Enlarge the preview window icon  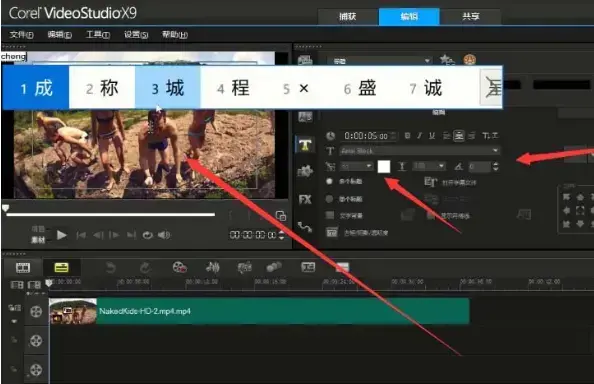[x=281, y=216]
